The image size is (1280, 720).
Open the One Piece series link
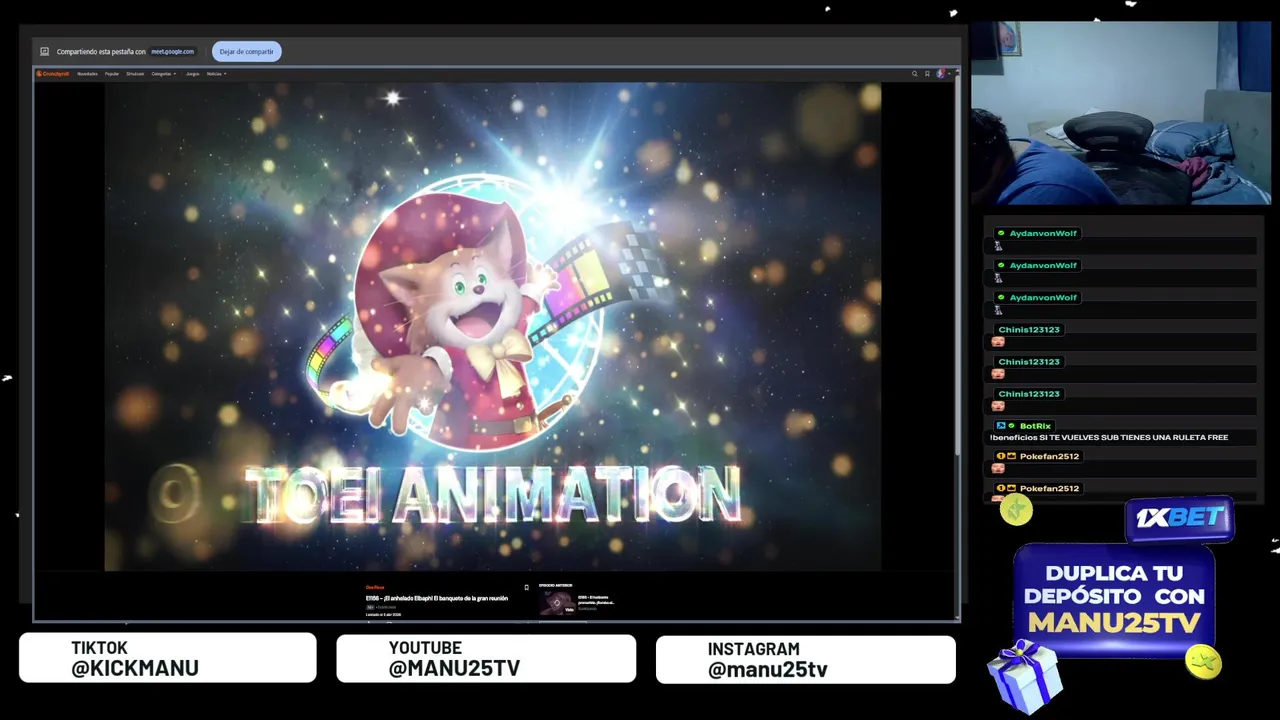click(x=374, y=587)
